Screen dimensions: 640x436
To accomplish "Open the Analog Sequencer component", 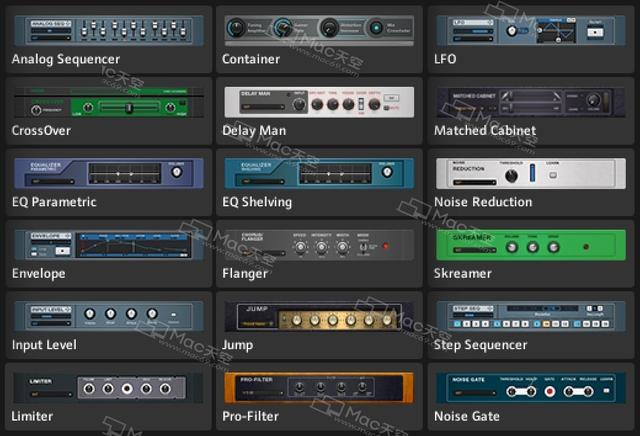I will coord(109,40).
